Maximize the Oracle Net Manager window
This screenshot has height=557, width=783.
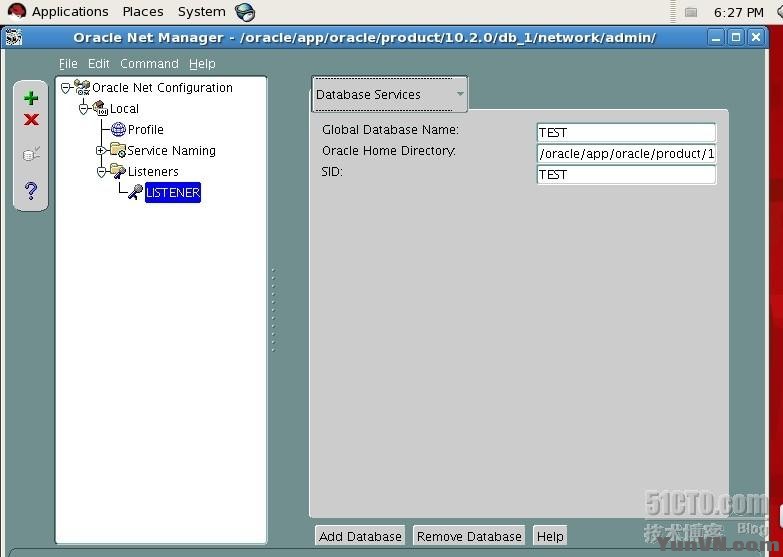tap(736, 37)
